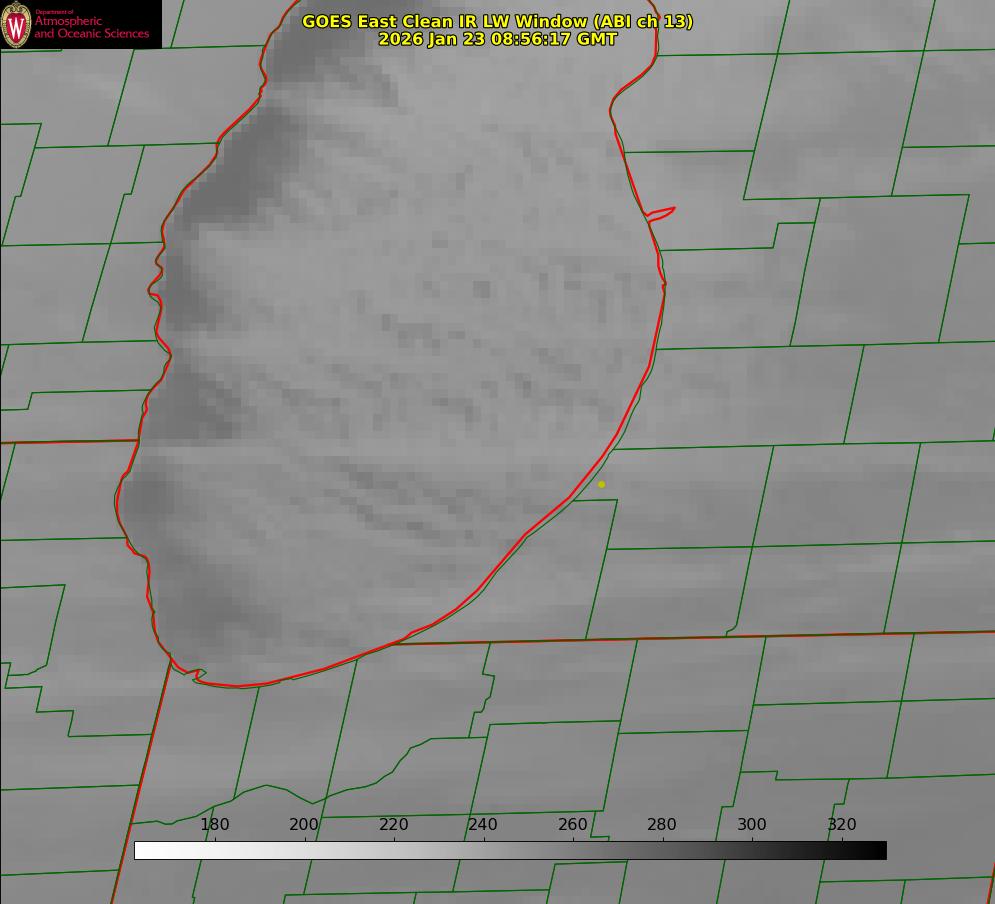Image resolution: width=995 pixels, height=904 pixels.
Task: Click the 2026 Jan 23 08:56:17 GMT timestamp
Action: [x=498, y=39]
